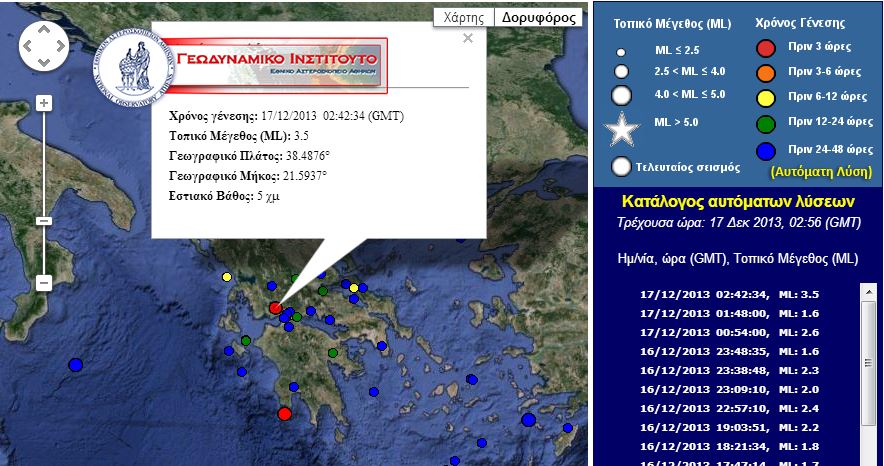884x466 pixels.
Task: Click the blue marker in the Ionian Sea
Action: pos(75,365)
